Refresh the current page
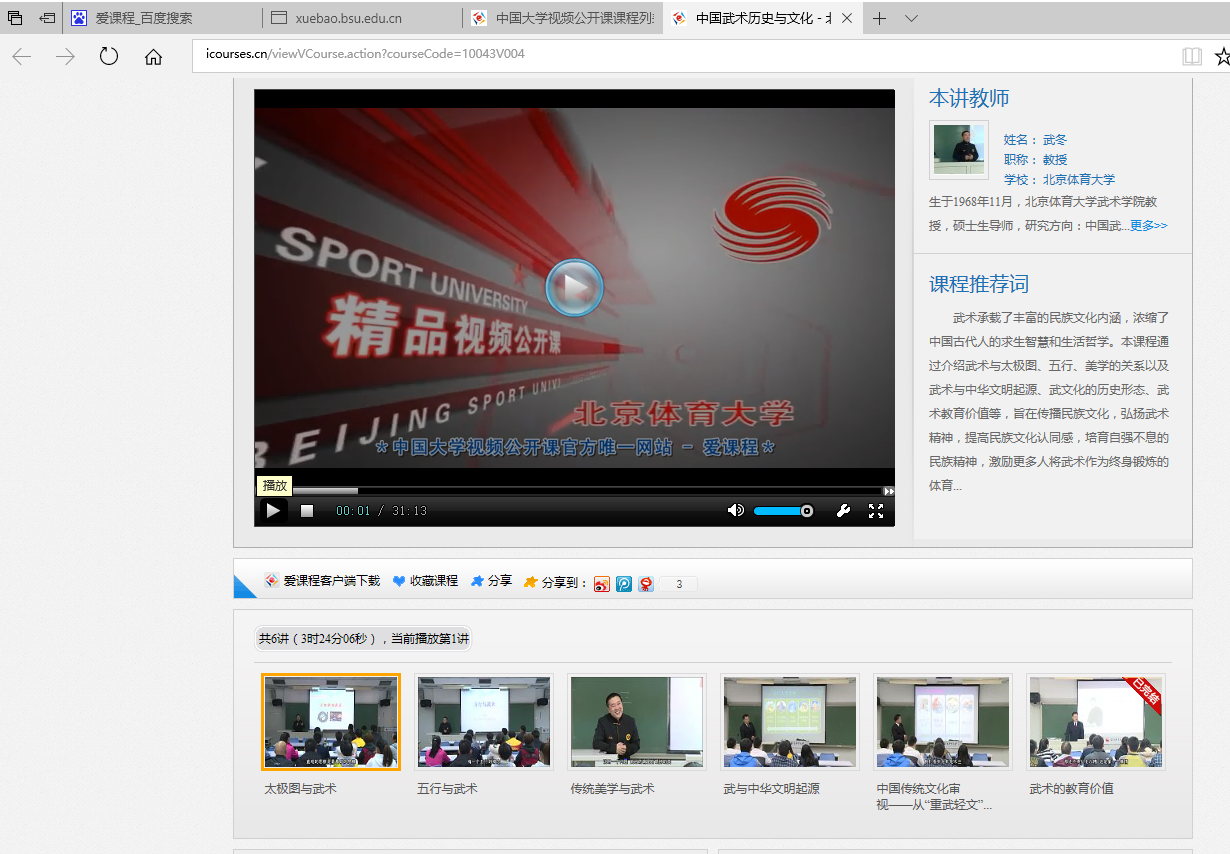 pyautogui.click(x=109, y=56)
